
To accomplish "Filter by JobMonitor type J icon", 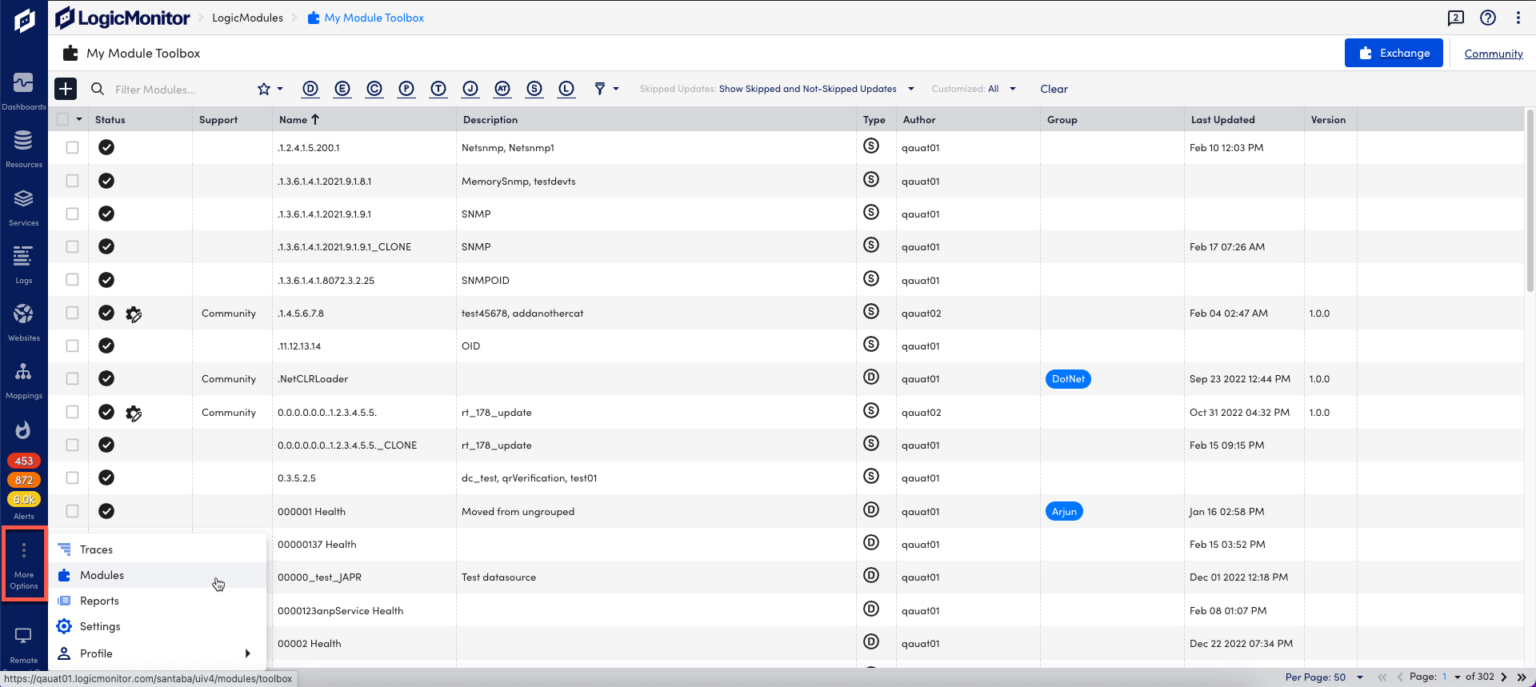I will [x=470, y=89].
